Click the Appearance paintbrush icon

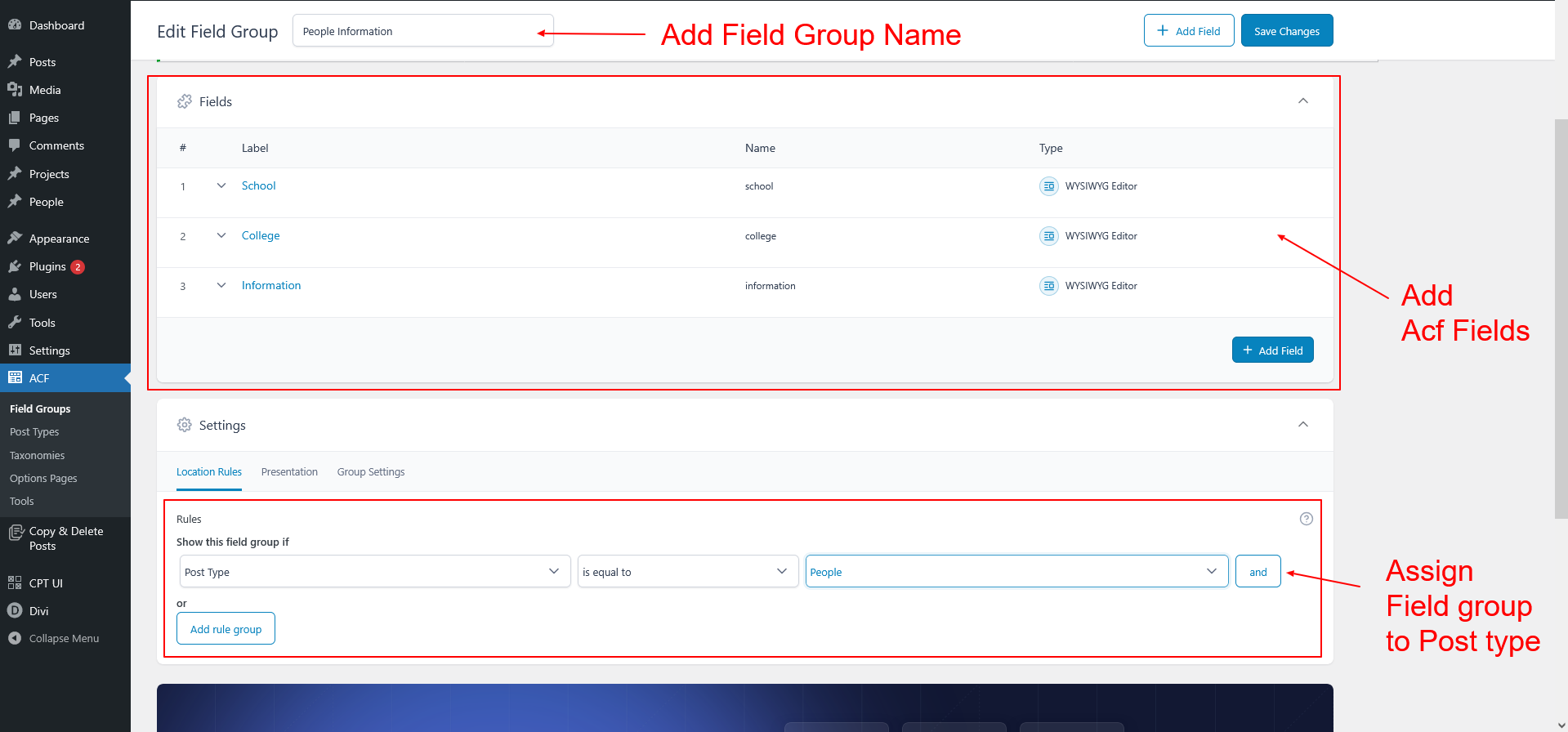click(x=15, y=239)
